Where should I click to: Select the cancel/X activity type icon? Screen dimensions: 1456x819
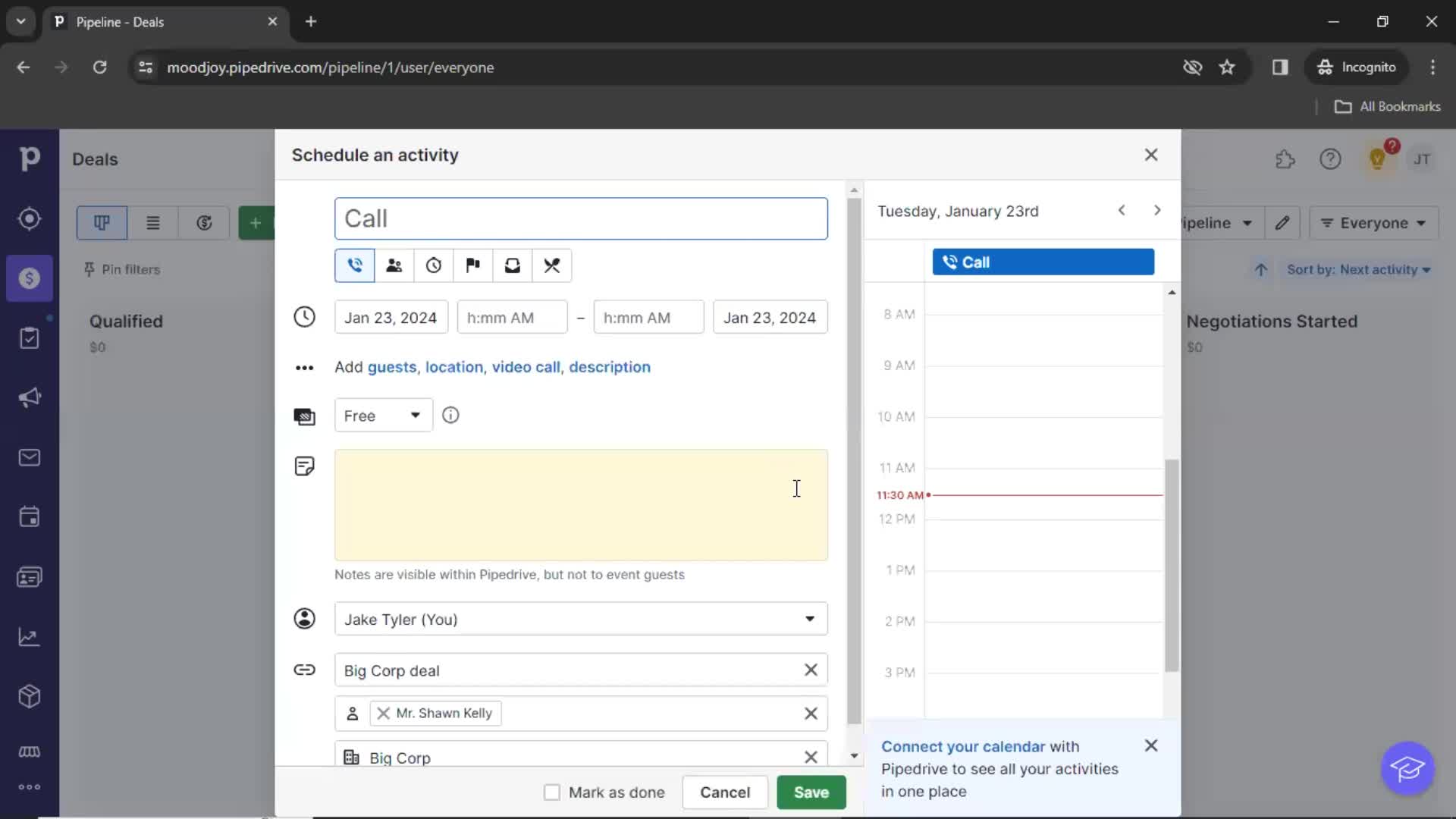tap(553, 265)
